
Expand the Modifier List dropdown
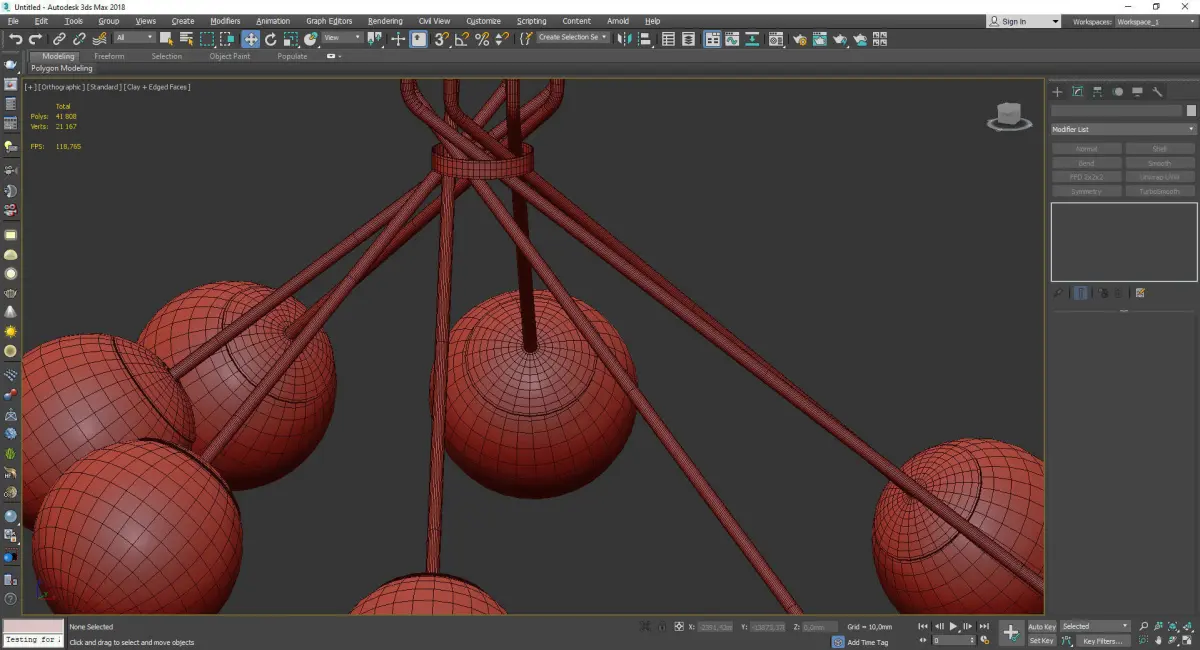point(1122,129)
